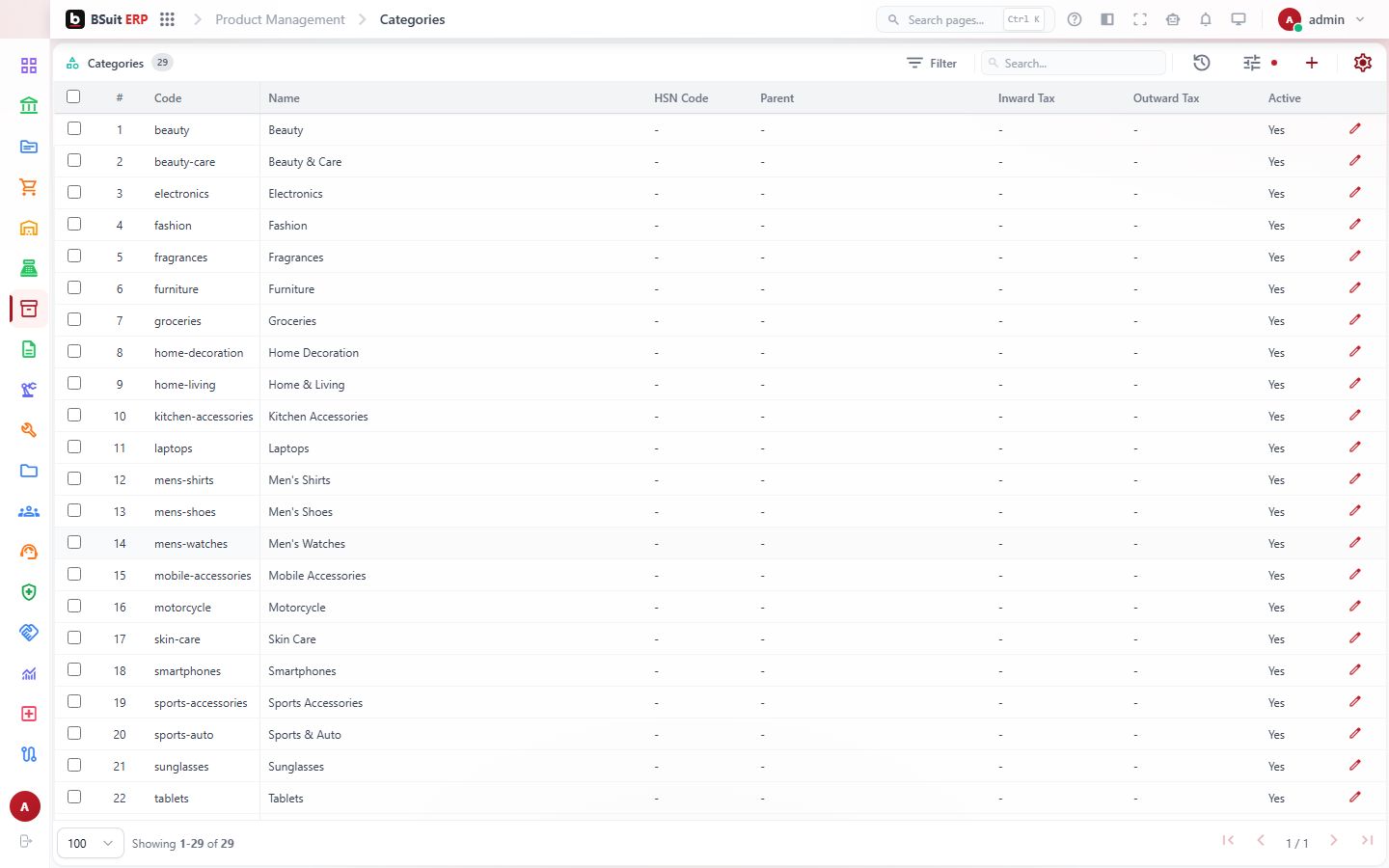Check the mens-watches row checkbox
Screen dimensions: 1389x868
(74, 542)
